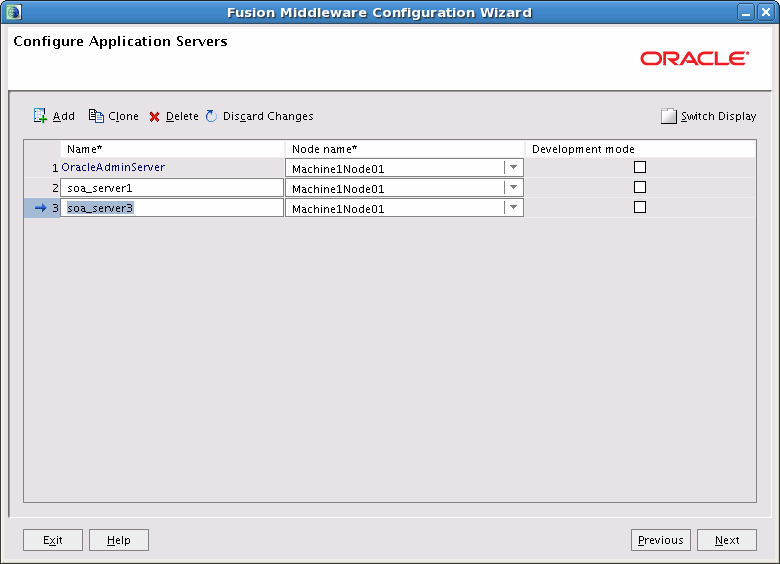Viewport: 780px width, 564px height.
Task: Click the soa_server1 name field
Action: (x=172, y=188)
